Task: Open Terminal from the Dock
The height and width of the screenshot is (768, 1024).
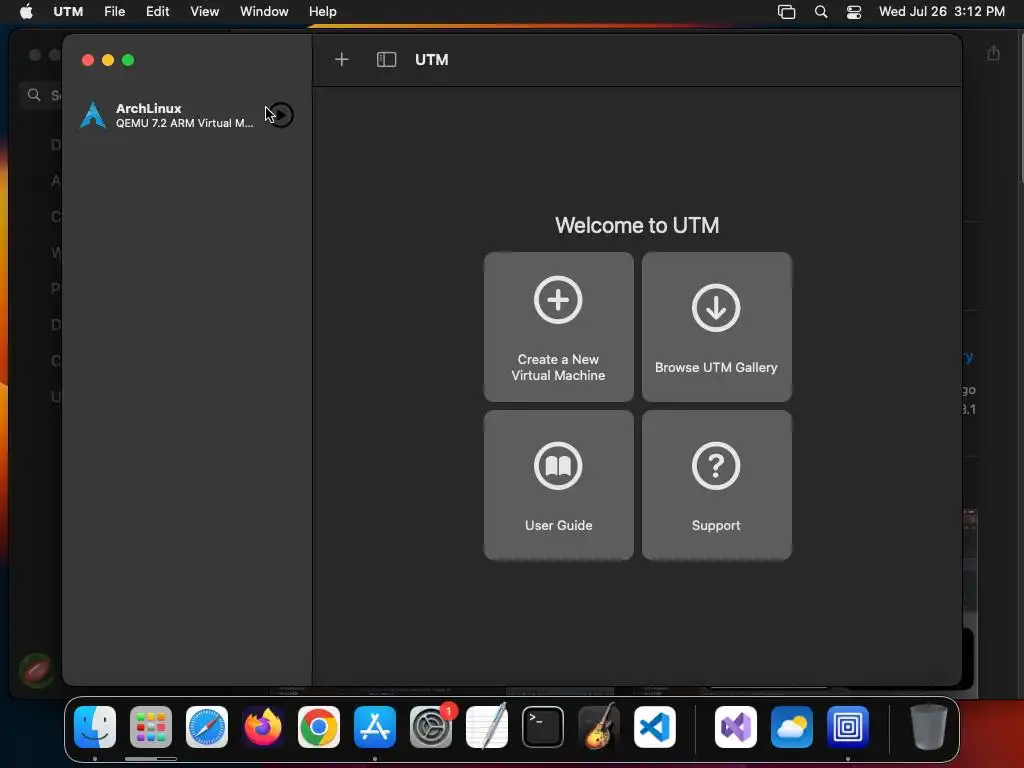Action: (x=543, y=727)
